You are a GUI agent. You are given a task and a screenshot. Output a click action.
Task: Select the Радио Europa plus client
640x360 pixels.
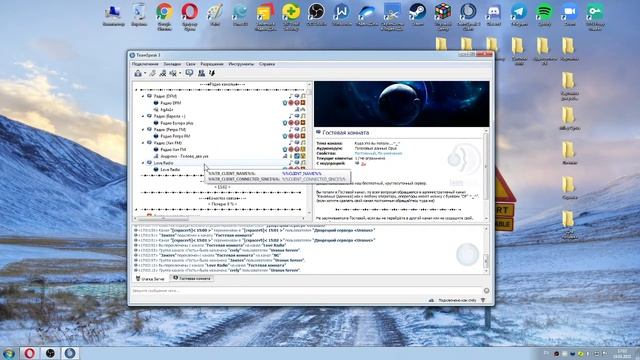177,123
